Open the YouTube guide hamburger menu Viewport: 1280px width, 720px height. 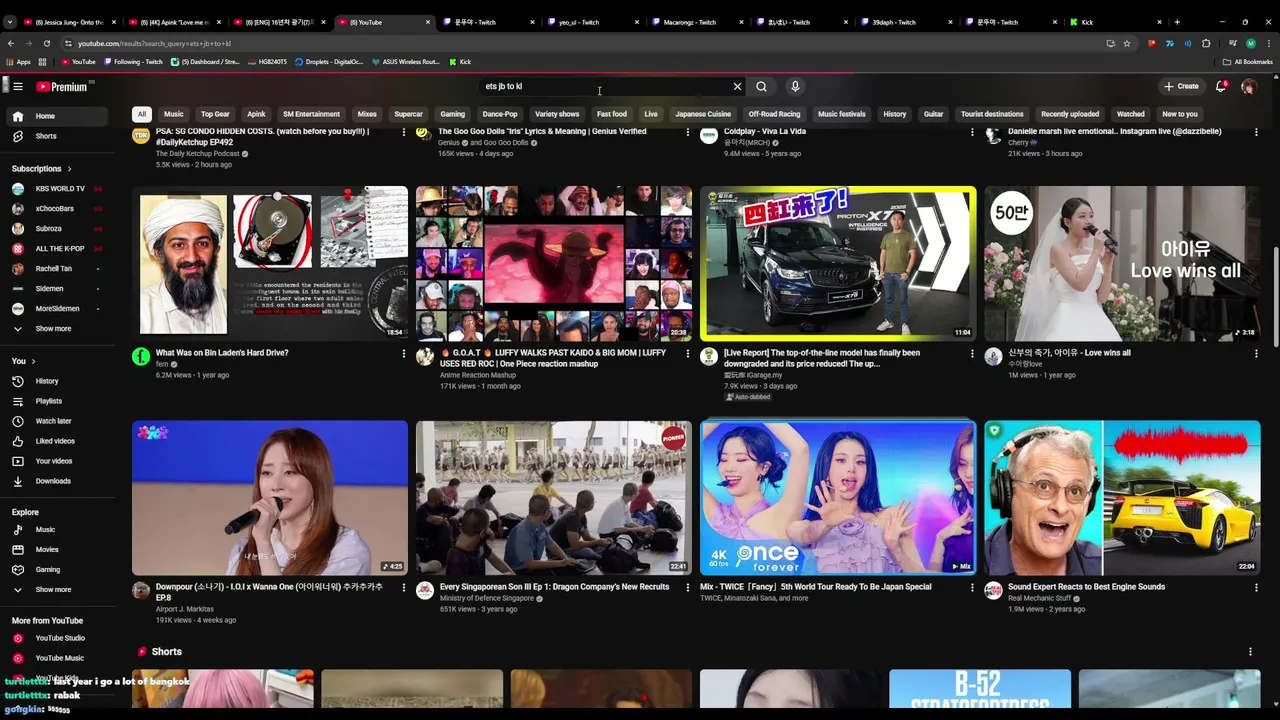[x=17, y=86]
